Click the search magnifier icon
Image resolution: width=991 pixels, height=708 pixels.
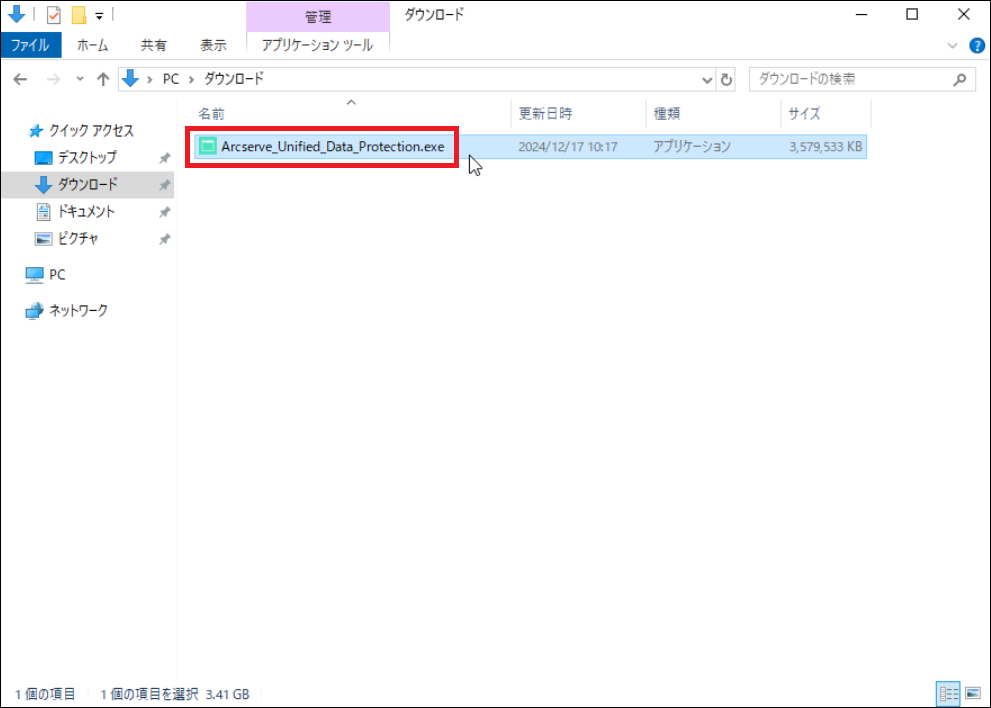pyautogui.click(x=959, y=80)
